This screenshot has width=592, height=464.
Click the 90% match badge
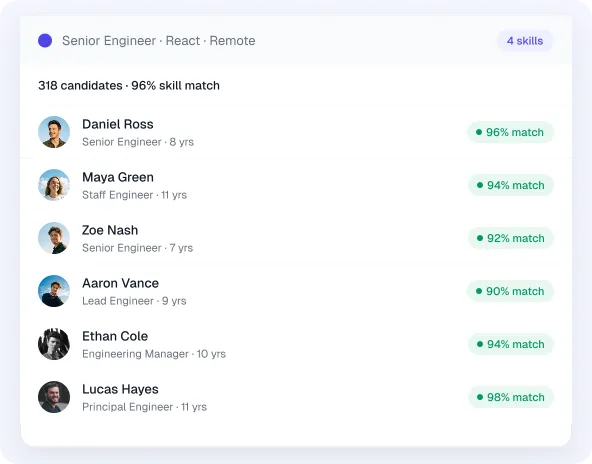(510, 291)
